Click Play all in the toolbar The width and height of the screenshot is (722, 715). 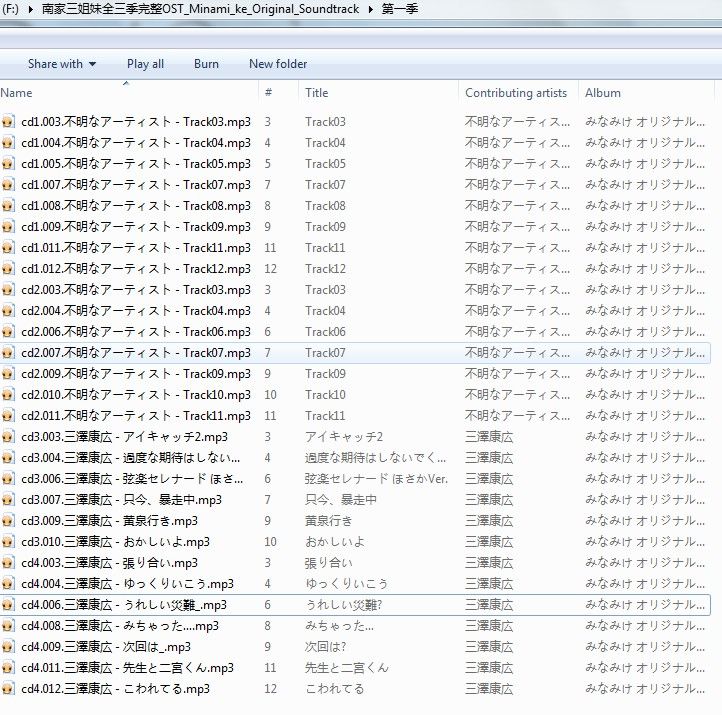tap(145, 64)
